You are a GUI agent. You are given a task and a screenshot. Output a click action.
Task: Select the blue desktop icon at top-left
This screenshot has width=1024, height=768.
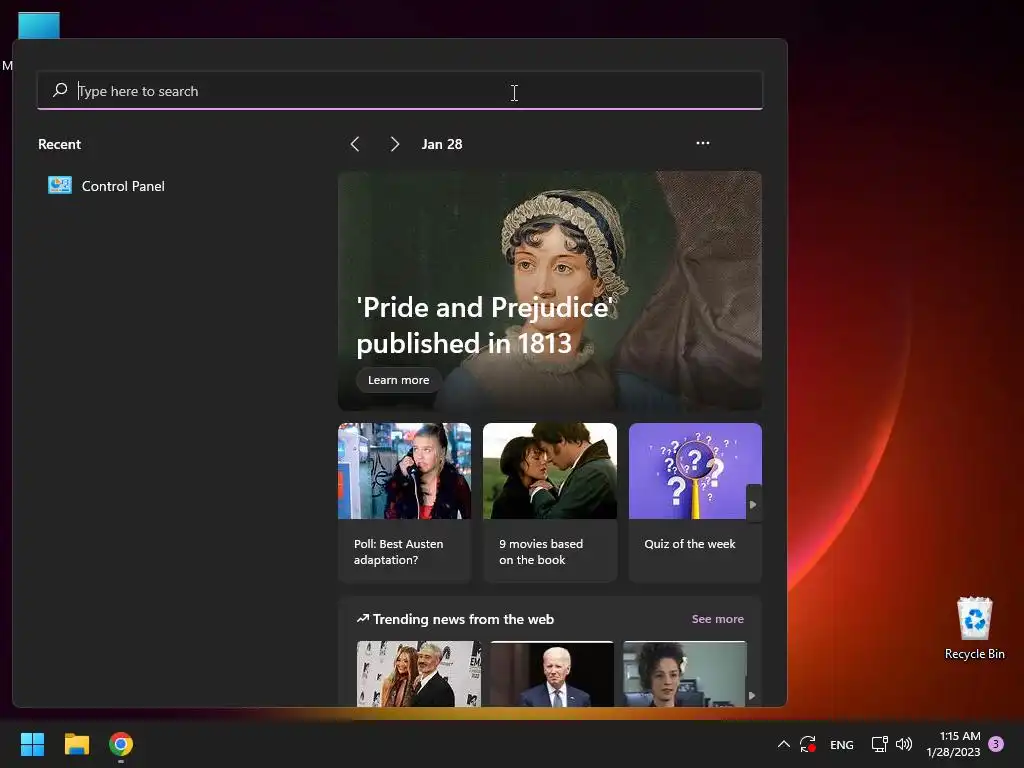click(39, 25)
